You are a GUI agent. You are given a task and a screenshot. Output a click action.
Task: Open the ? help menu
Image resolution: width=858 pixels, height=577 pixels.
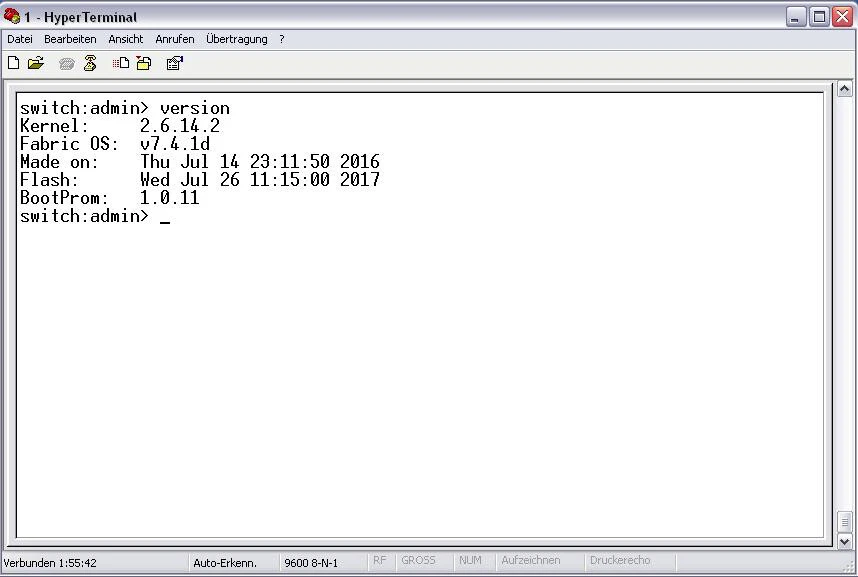click(282, 39)
